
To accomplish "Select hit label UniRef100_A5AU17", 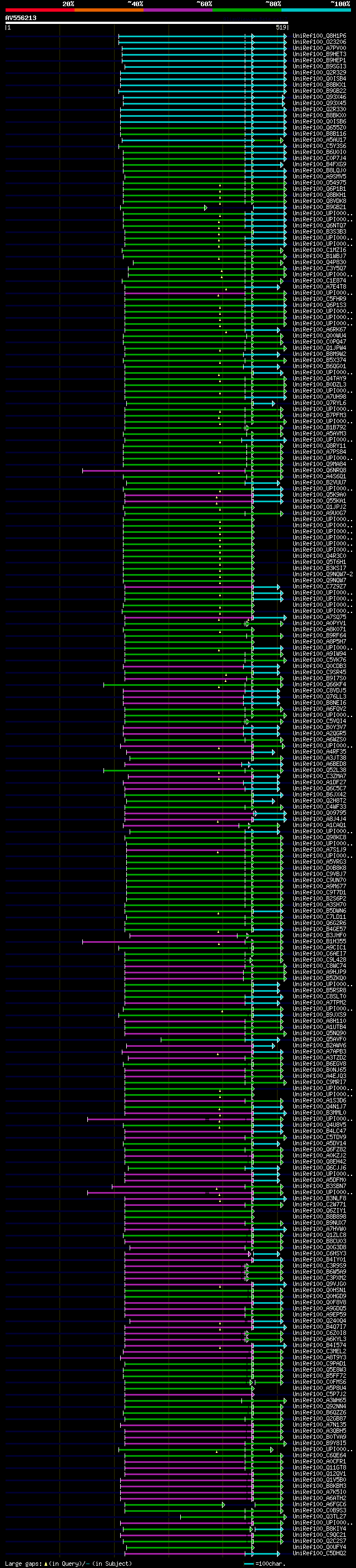I will pos(319,140).
